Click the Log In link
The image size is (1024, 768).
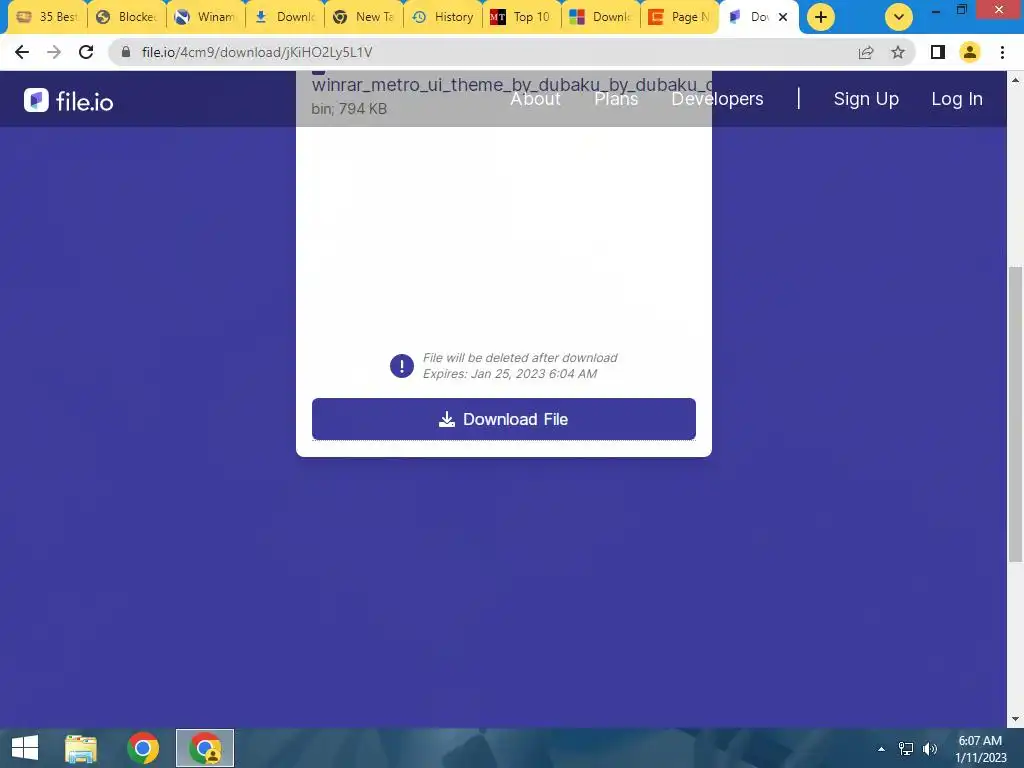[957, 99]
